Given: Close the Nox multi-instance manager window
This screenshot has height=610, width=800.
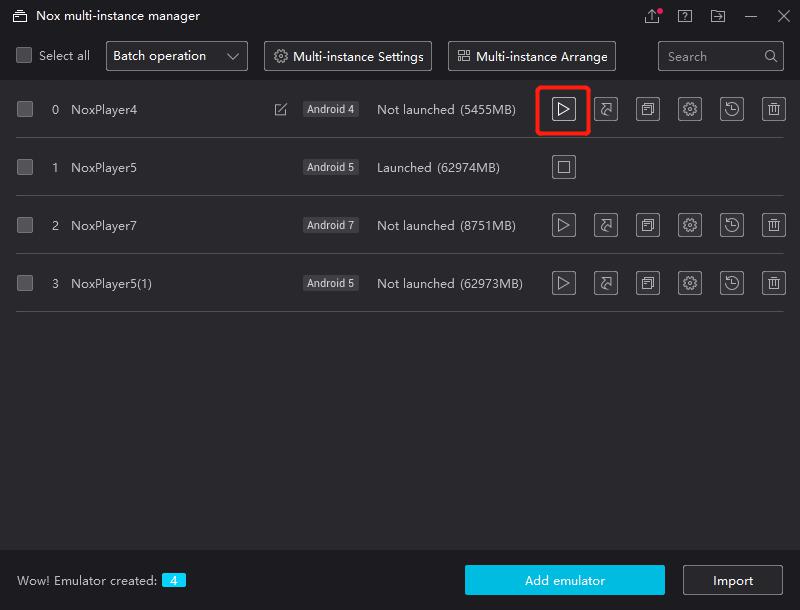Looking at the screenshot, I should (784, 16).
